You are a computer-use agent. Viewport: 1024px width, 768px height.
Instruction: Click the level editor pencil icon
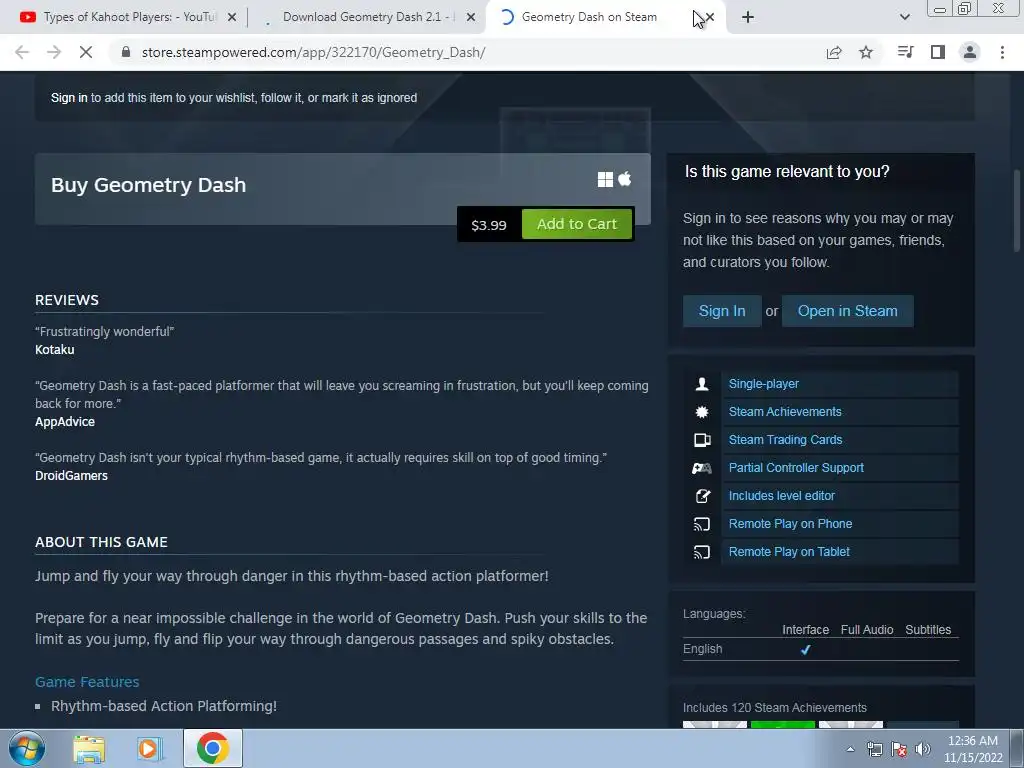(x=702, y=496)
